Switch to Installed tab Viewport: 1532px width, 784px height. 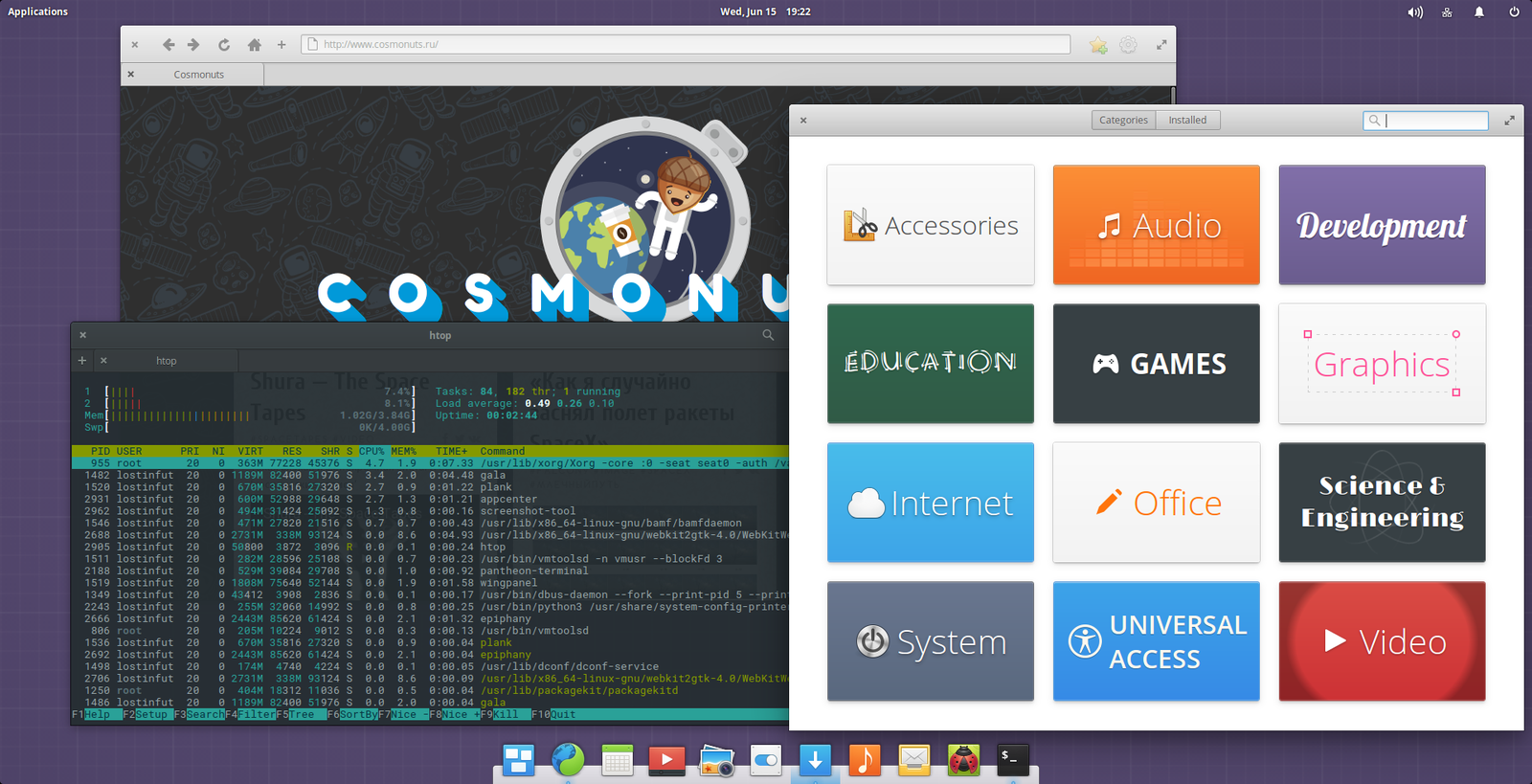coord(1187,120)
